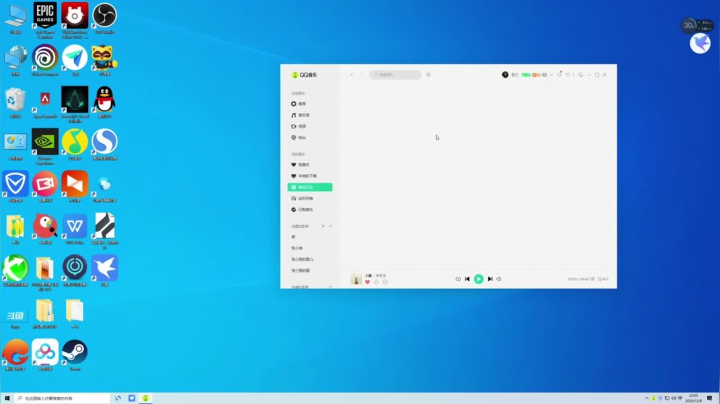
Task: Open Epic Games Launcher desktop icon
Action: (45, 20)
